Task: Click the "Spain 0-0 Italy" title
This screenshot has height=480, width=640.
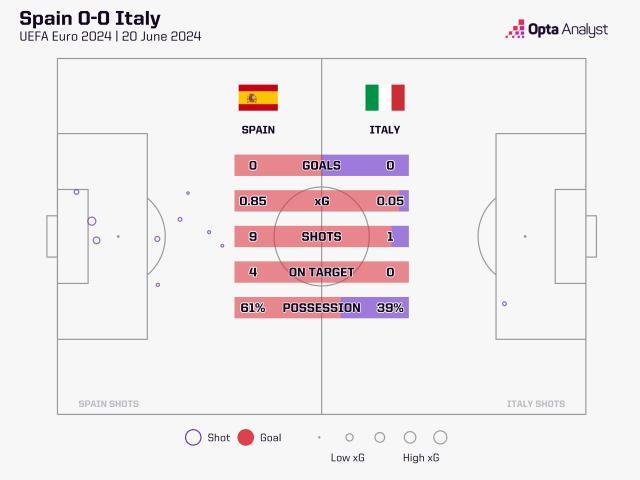Action: pyautogui.click(x=90, y=18)
